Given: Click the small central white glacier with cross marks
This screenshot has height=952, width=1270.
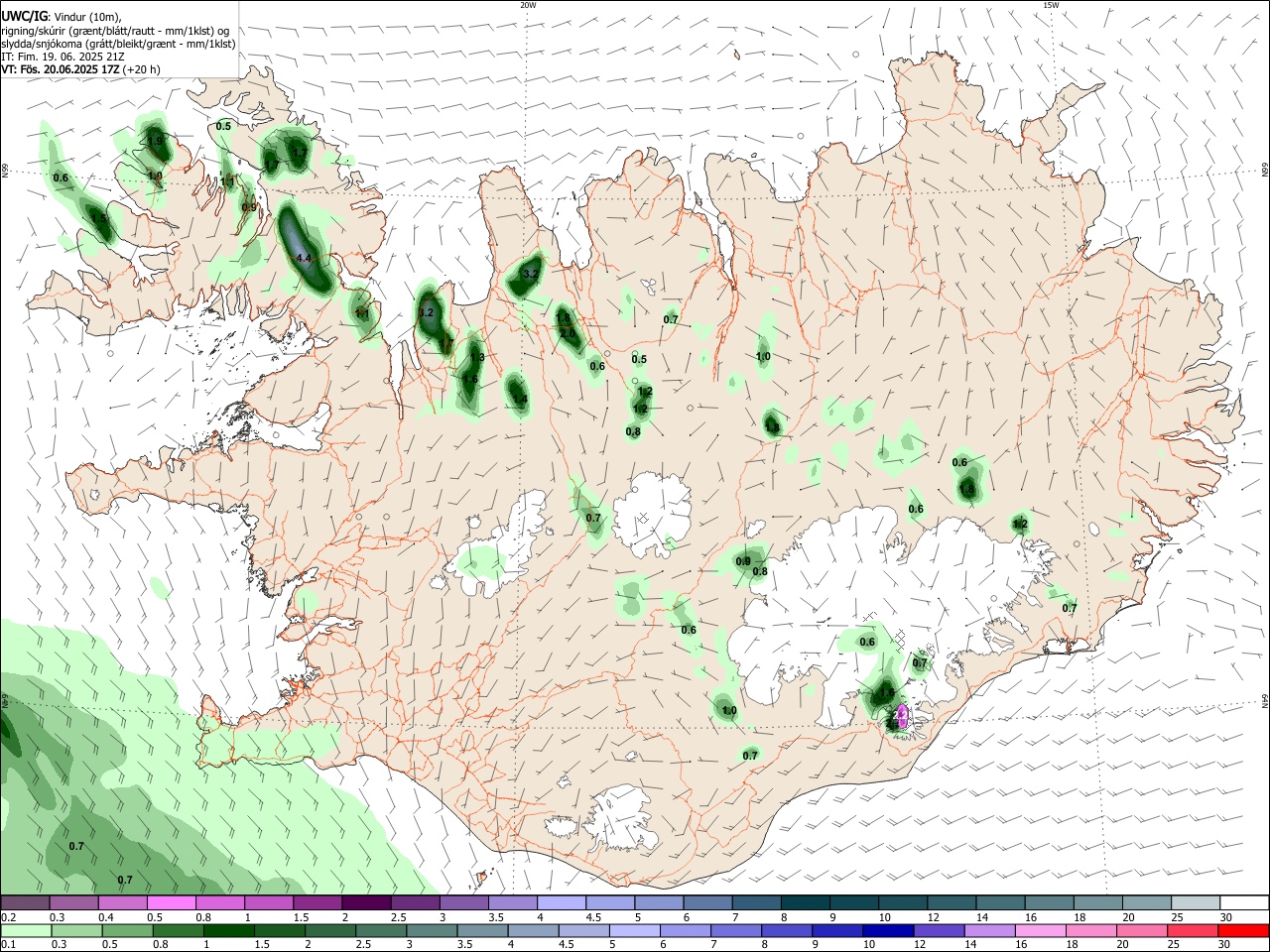Looking at the screenshot, I should click(652, 513).
